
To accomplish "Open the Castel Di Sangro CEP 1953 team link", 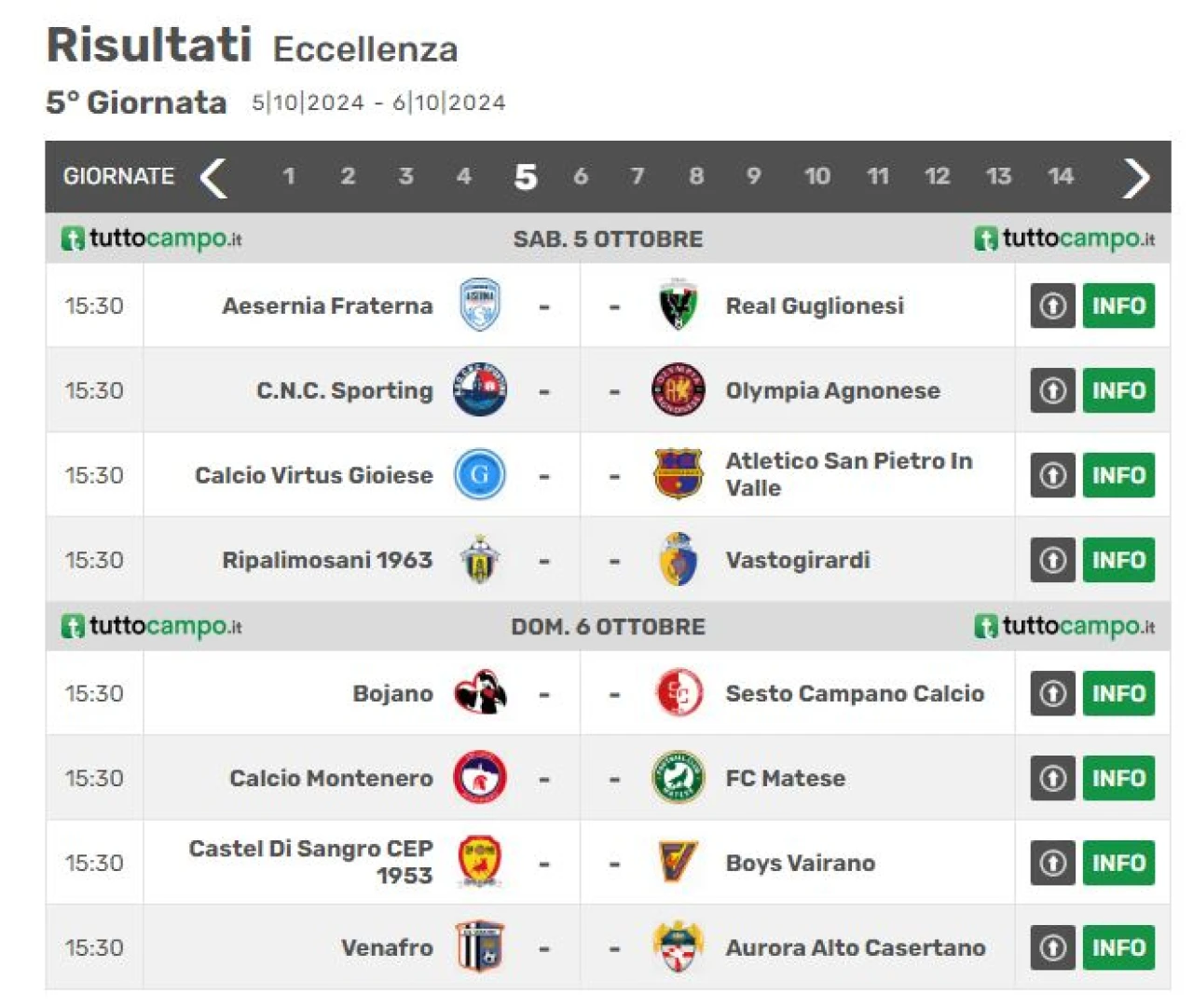I will (x=311, y=862).
